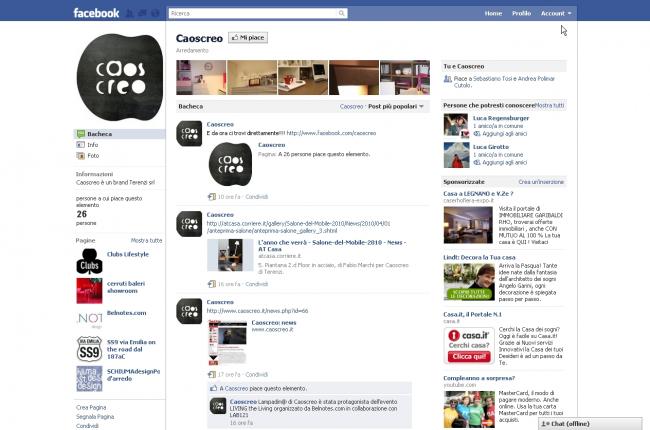Click the Foto icon in sidebar
The image size is (650, 430).
point(81,155)
